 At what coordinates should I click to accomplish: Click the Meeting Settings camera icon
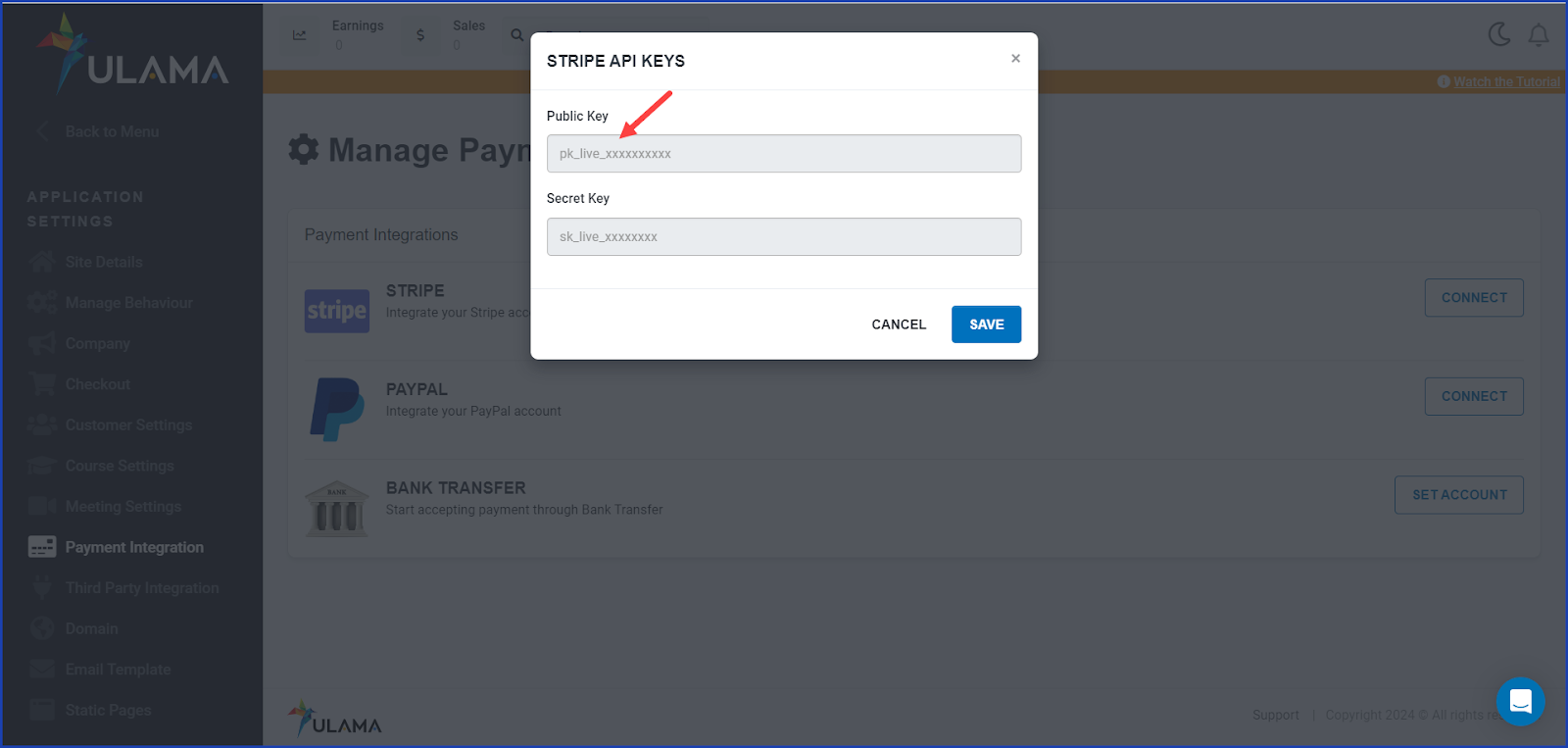tap(42, 507)
